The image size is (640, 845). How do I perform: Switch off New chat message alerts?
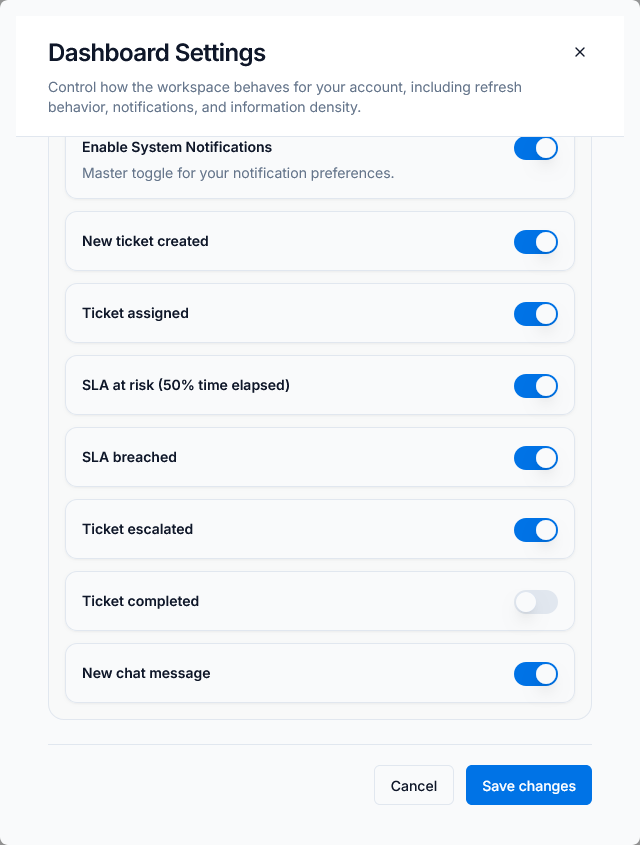click(536, 673)
